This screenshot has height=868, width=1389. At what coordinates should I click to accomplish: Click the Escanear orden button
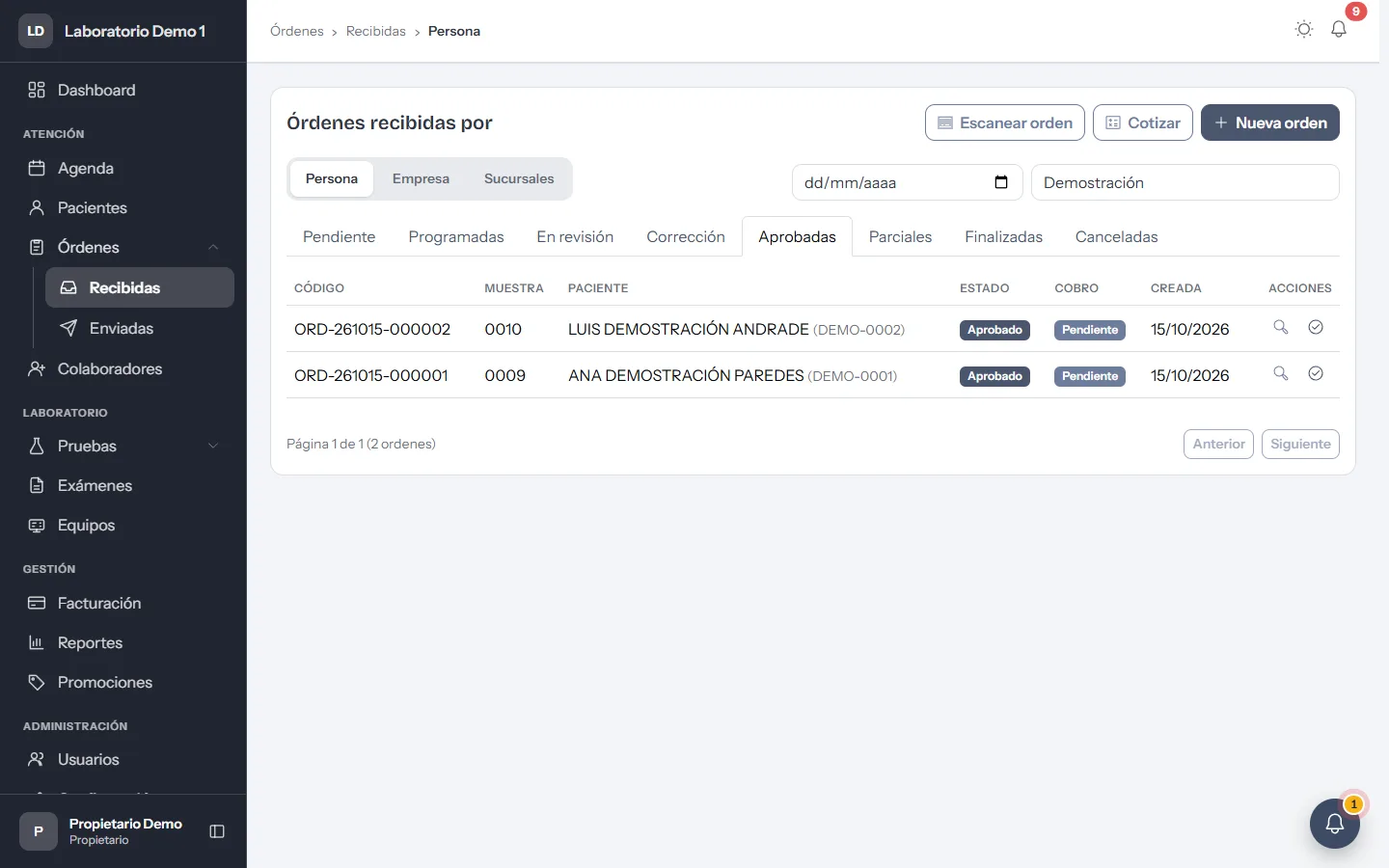(x=1005, y=122)
